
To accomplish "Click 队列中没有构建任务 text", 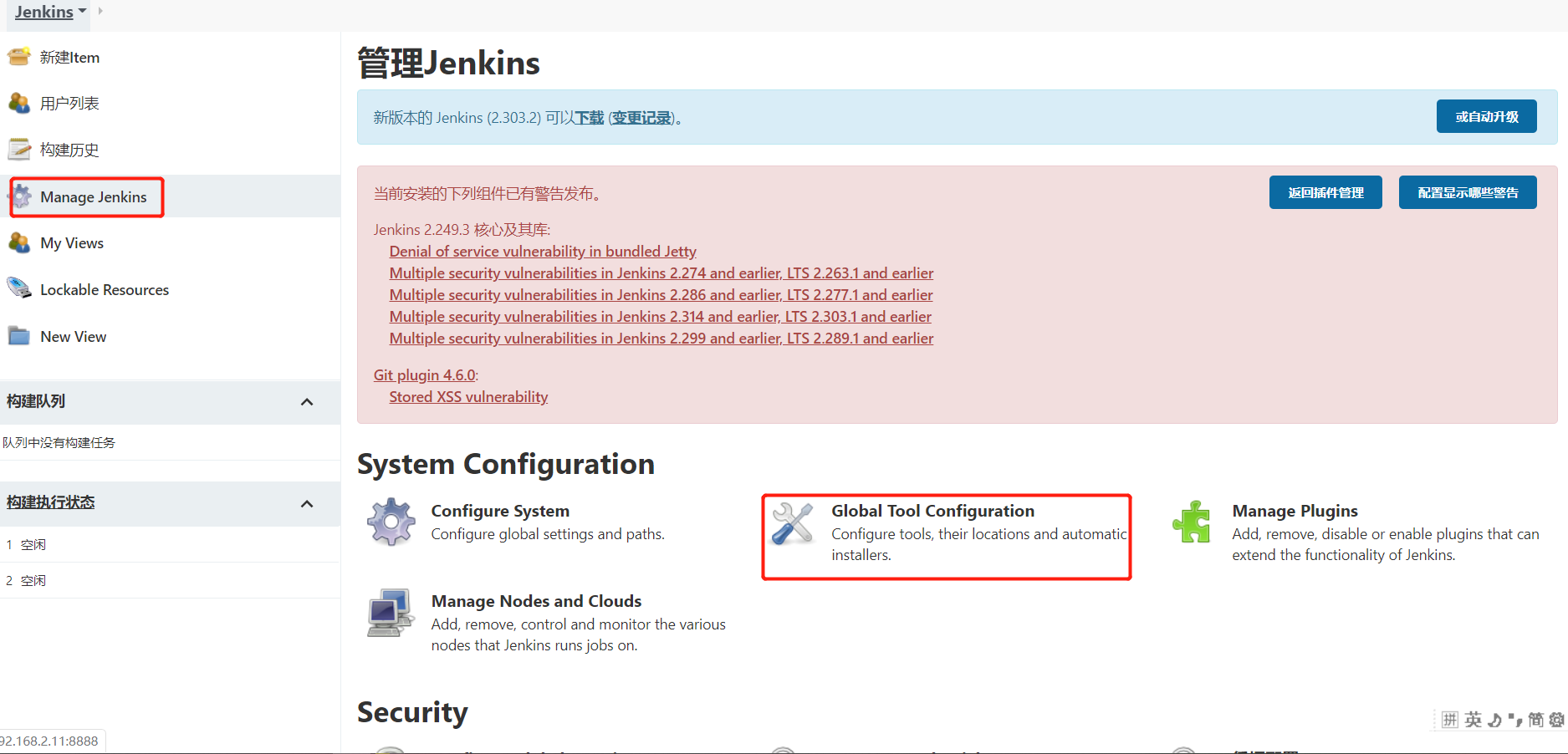I will 59,442.
